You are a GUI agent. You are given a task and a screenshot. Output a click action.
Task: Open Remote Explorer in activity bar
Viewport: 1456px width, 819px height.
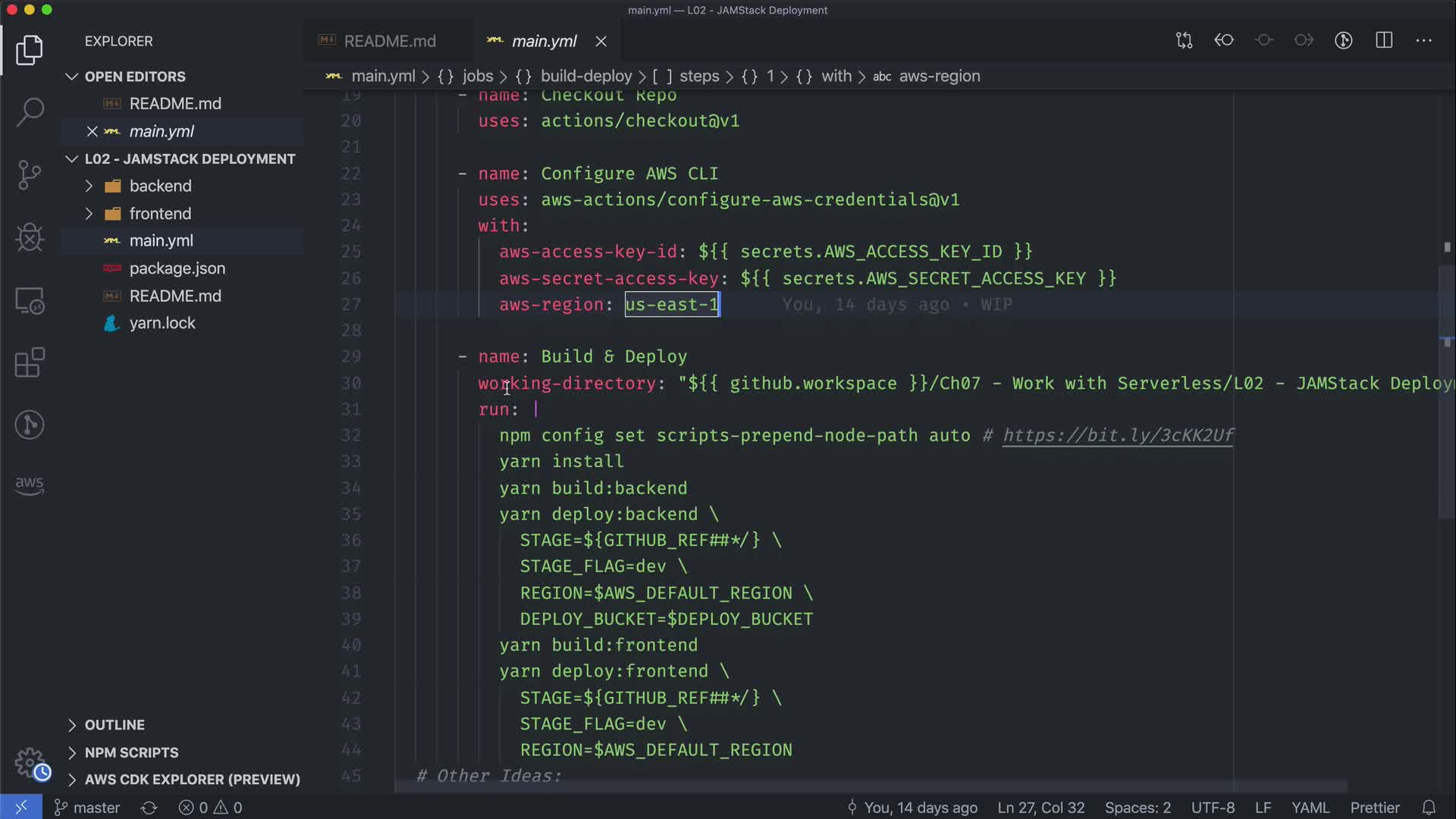click(x=30, y=300)
